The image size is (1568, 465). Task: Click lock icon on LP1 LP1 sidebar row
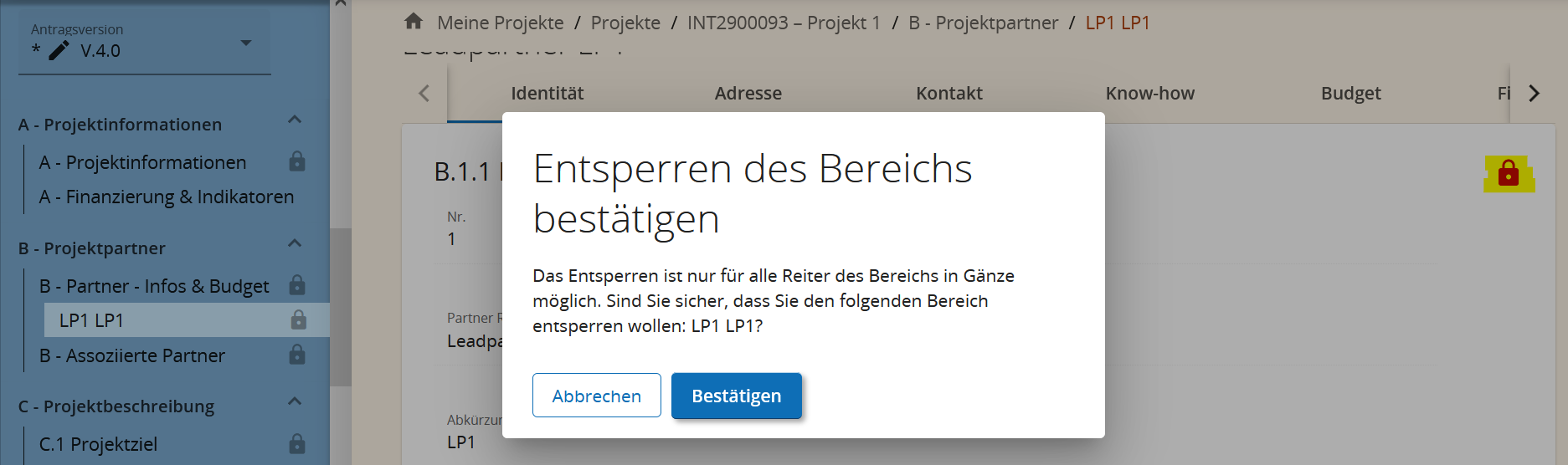(x=298, y=319)
